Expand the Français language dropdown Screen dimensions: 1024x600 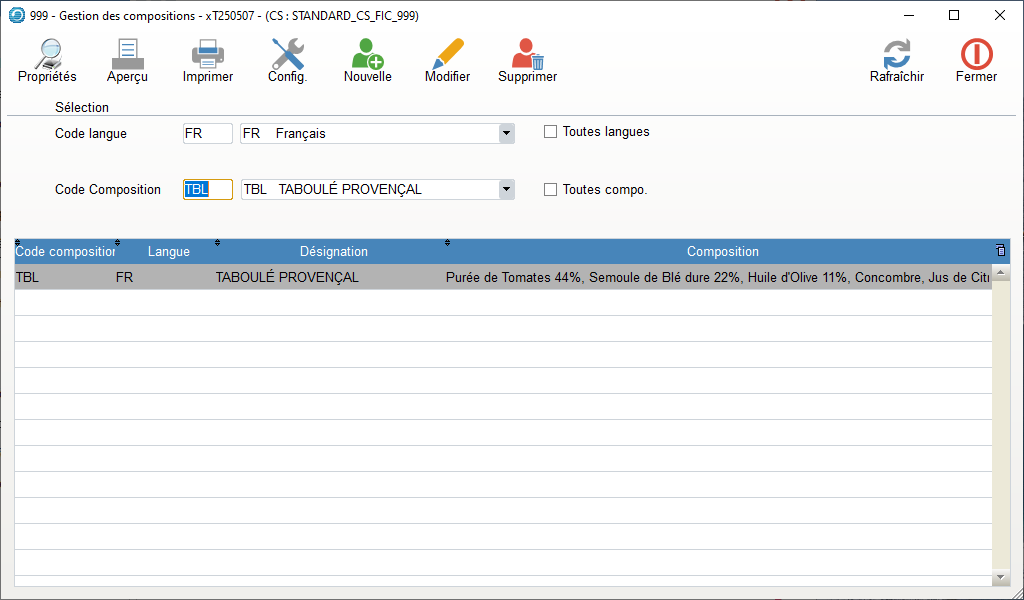(x=506, y=133)
